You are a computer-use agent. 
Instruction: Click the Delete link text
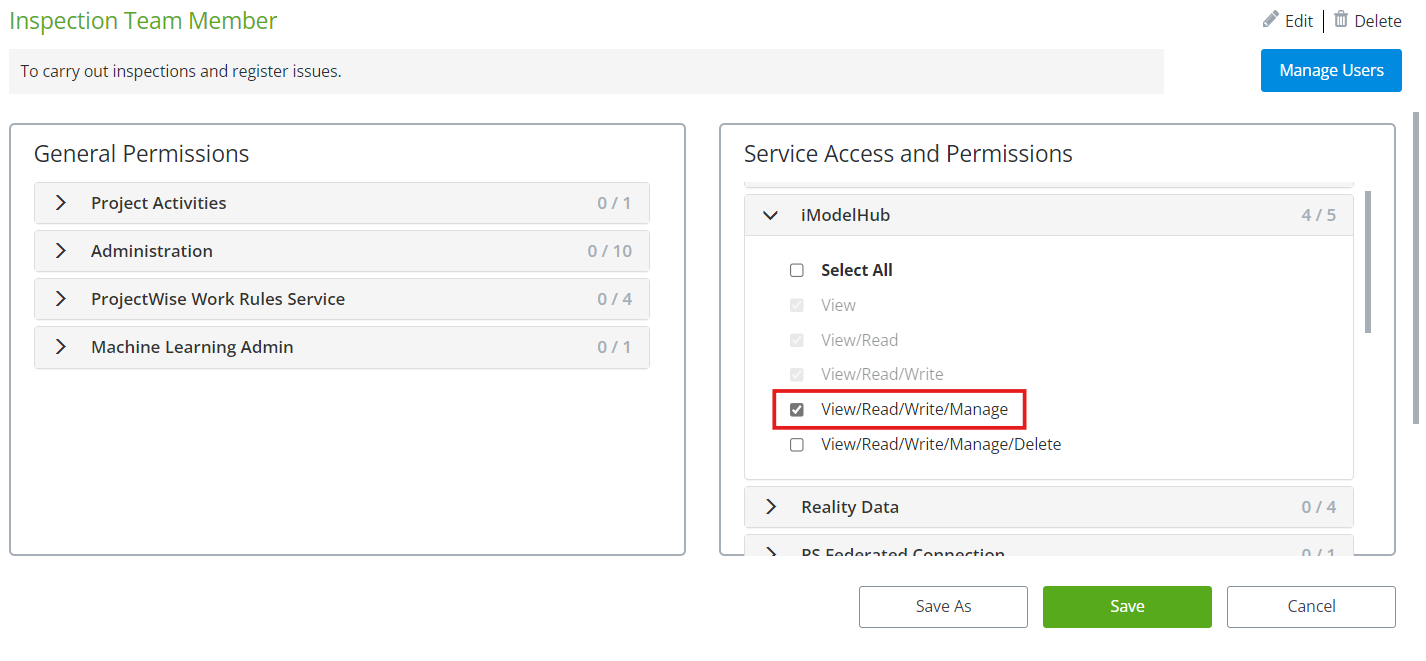coord(1378,21)
